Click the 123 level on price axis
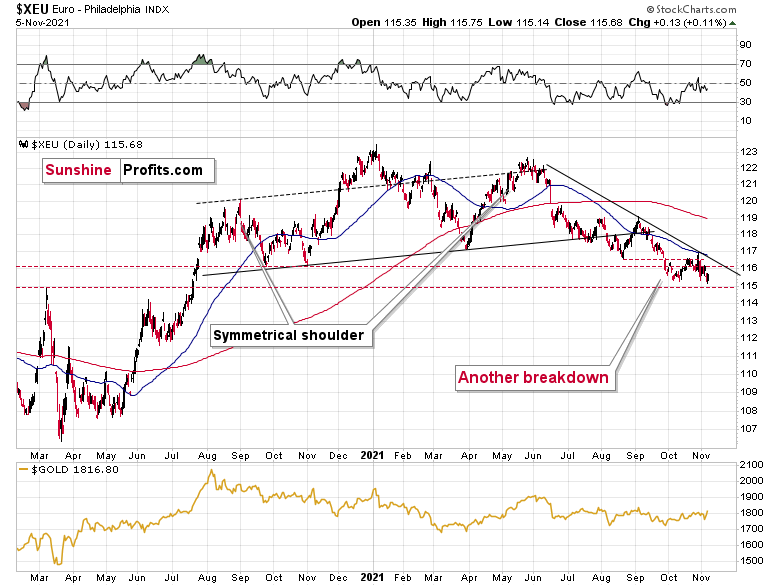 point(746,150)
